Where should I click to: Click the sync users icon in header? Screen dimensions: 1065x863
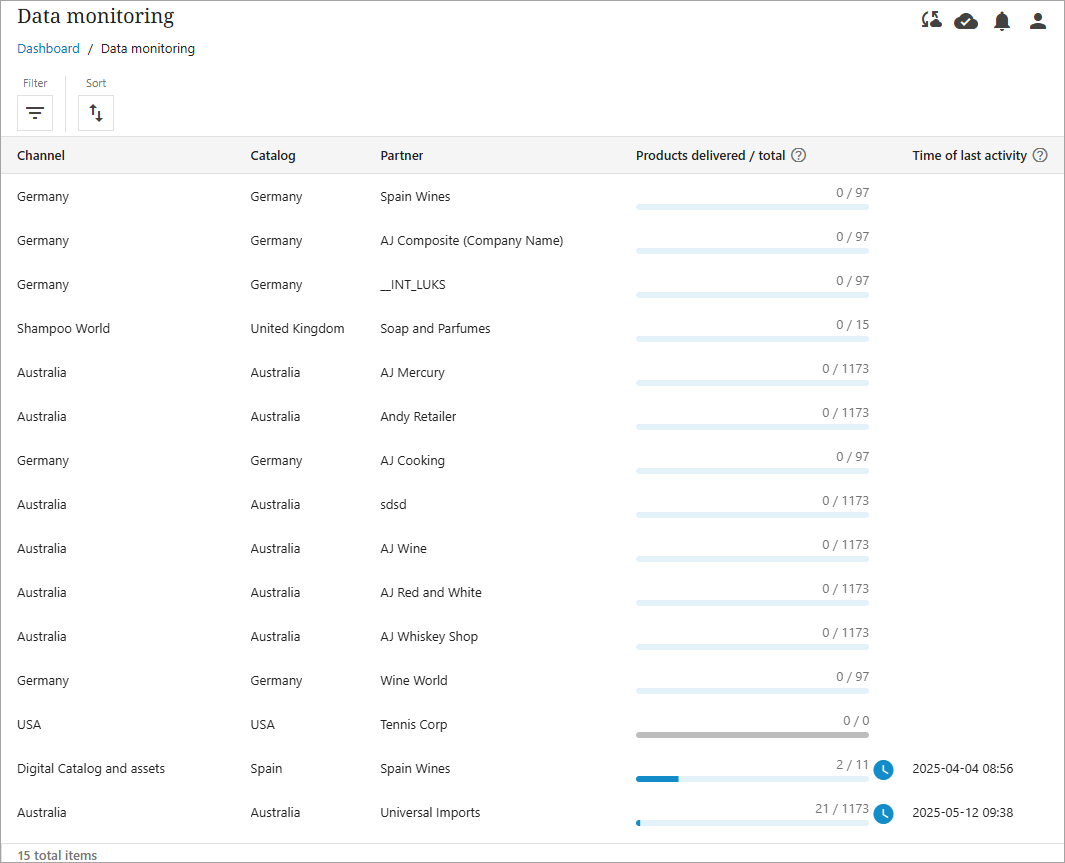point(931,21)
